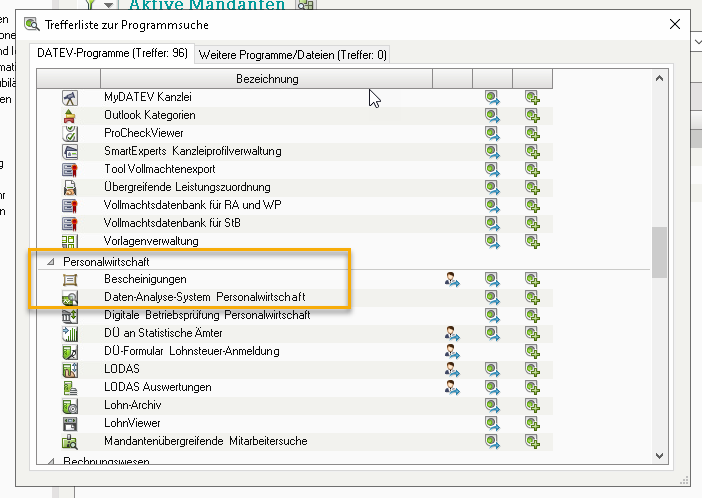Click the person-arrow icon in the Bescheinigungen row
The image size is (702, 498).
point(452,279)
